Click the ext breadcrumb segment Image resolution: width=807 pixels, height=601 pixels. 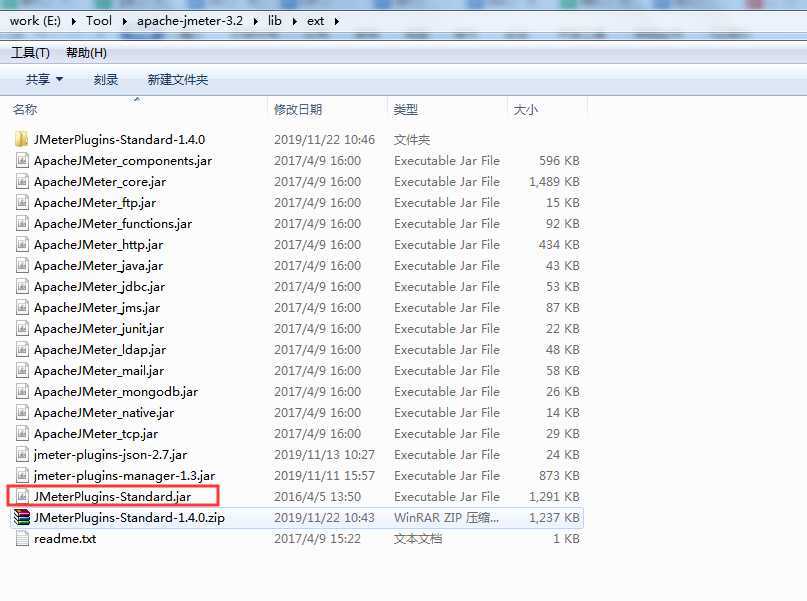(x=315, y=21)
